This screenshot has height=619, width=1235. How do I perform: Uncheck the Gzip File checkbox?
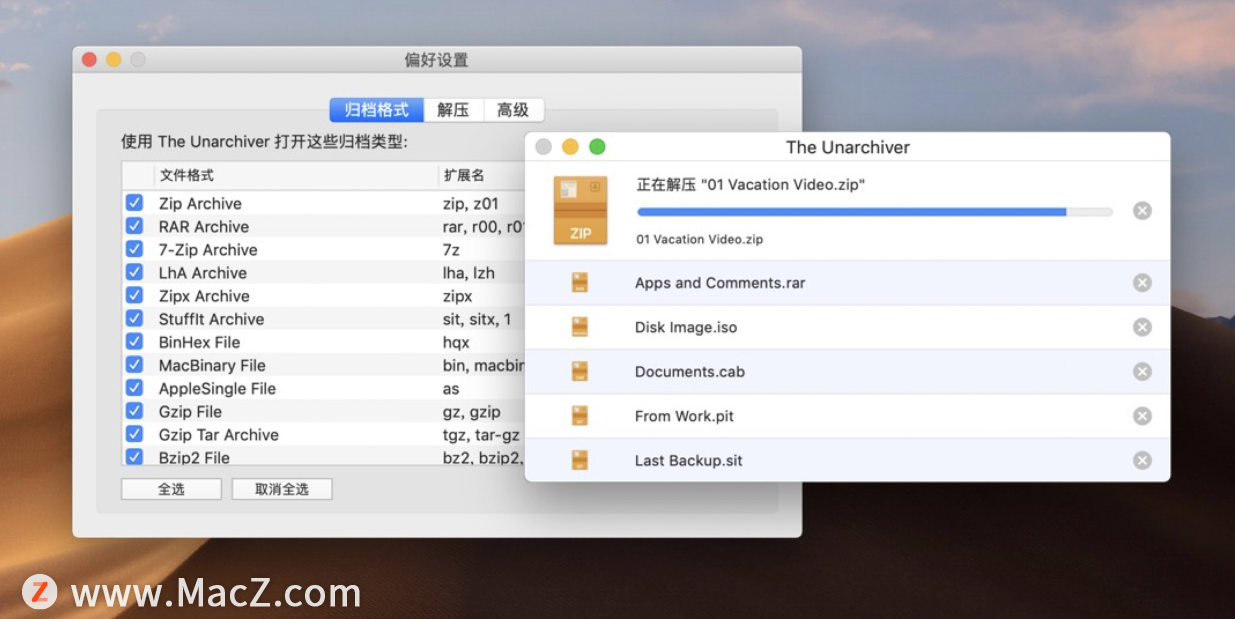134,411
